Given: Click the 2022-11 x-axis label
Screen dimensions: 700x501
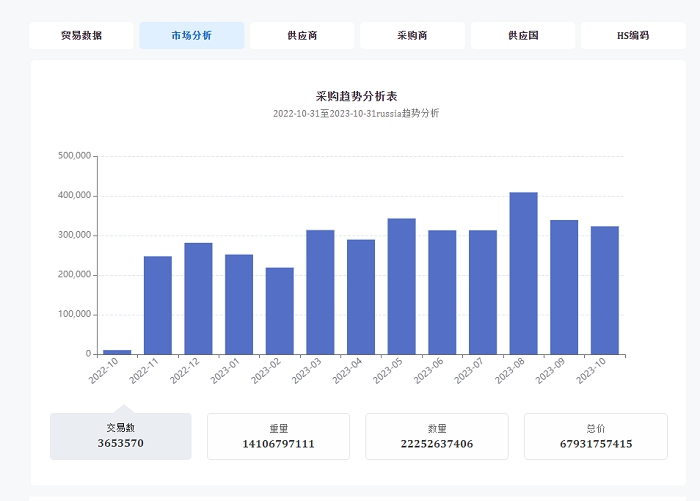Looking at the screenshot, I should (144, 371).
